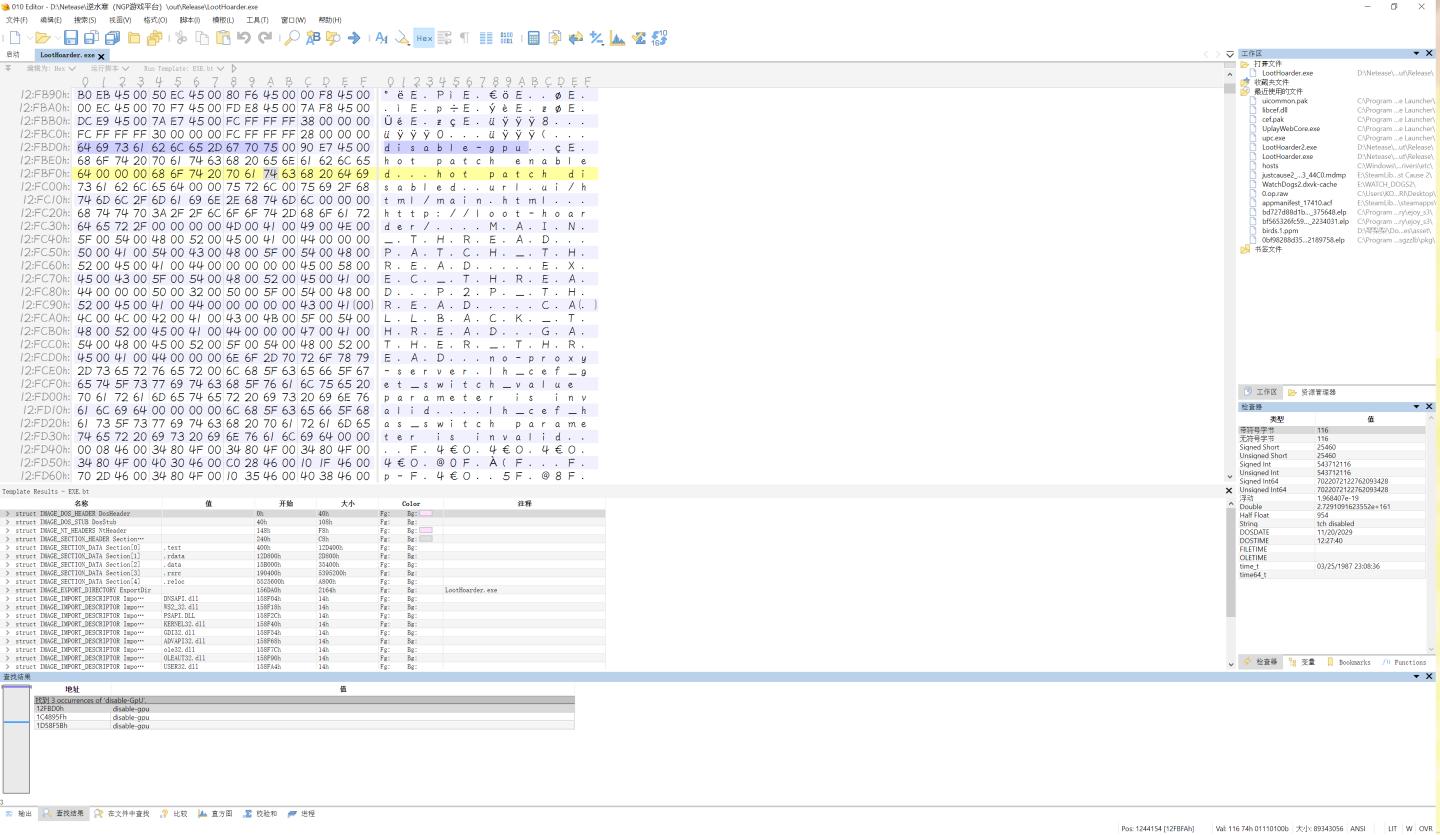Image resolution: width=1440 pixels, height=835 pixels.
Task: Click the Histogram toolbar icon
Action: tap(617, 38)
